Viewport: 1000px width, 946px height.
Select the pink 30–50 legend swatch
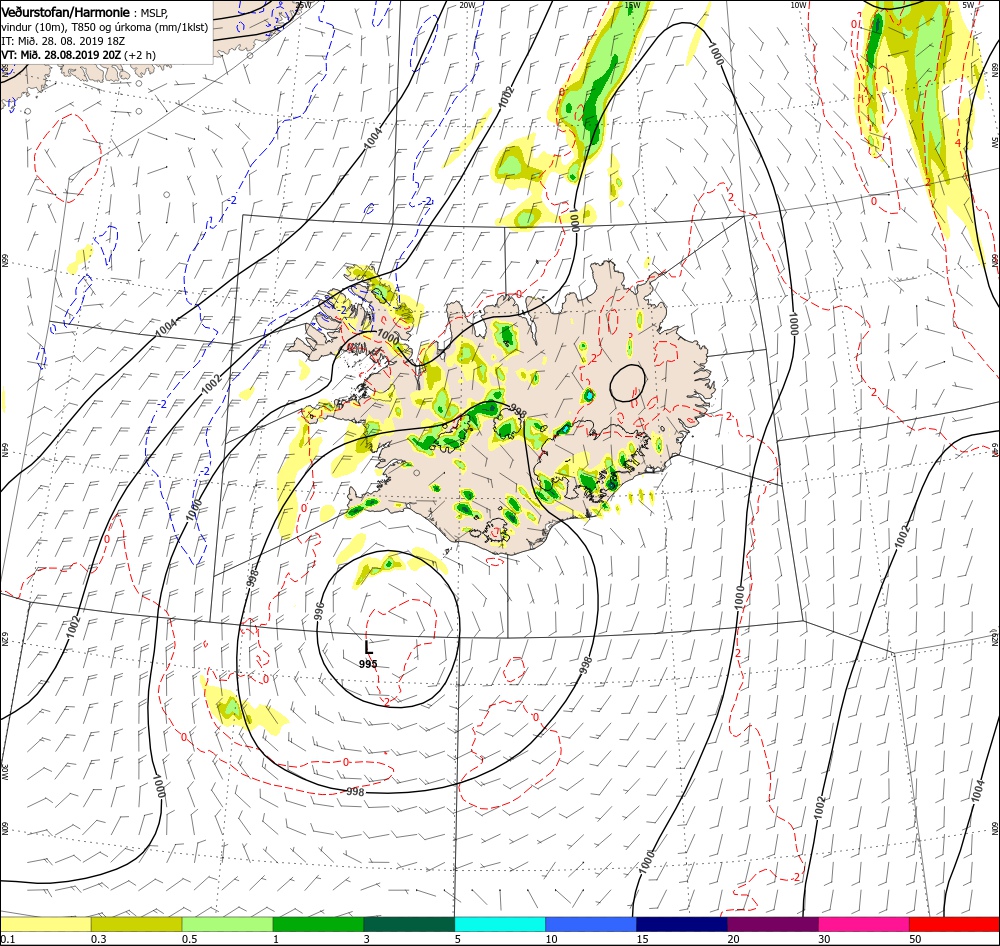(x=864, y=924)
